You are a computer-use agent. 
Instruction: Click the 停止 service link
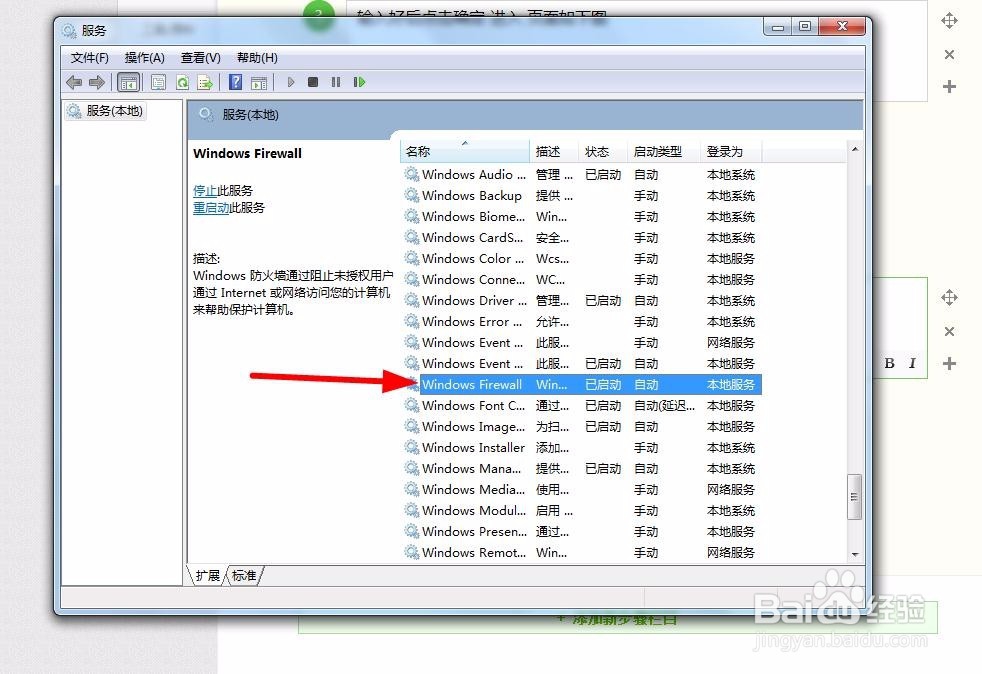[205, 190]
